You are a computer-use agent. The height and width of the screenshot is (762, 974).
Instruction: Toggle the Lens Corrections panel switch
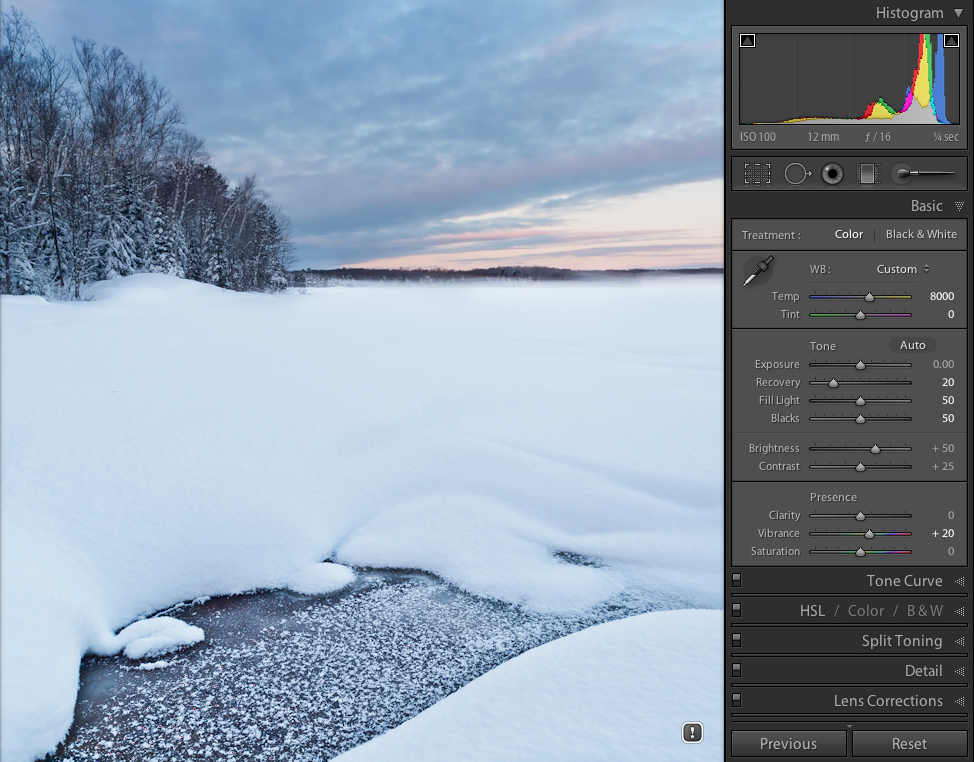click(x=737, y=699)
